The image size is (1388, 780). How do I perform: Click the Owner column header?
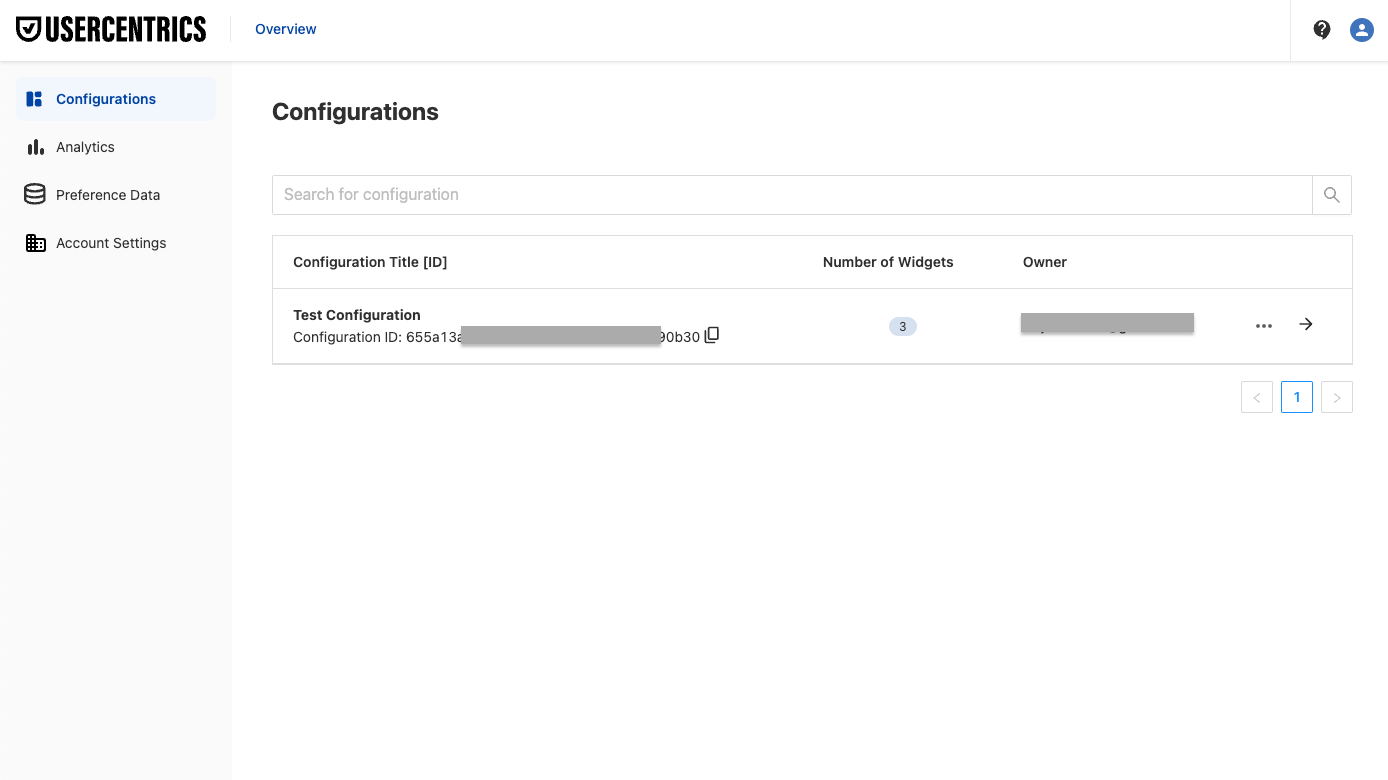tap(1045, 262)
